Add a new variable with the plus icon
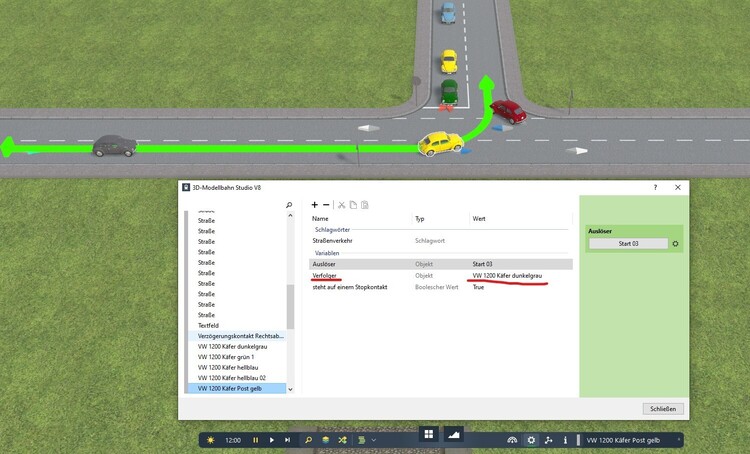The width and height of the screenshot is (750, 454). pos(314,205)
